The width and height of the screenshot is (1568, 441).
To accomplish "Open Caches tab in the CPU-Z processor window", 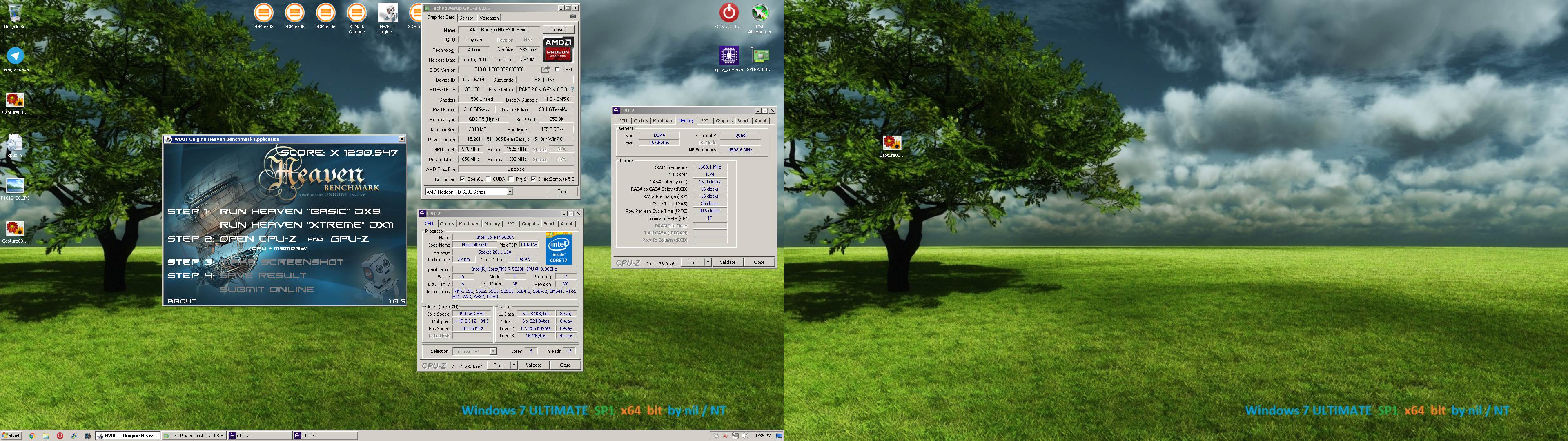I will tap(447, 223).
